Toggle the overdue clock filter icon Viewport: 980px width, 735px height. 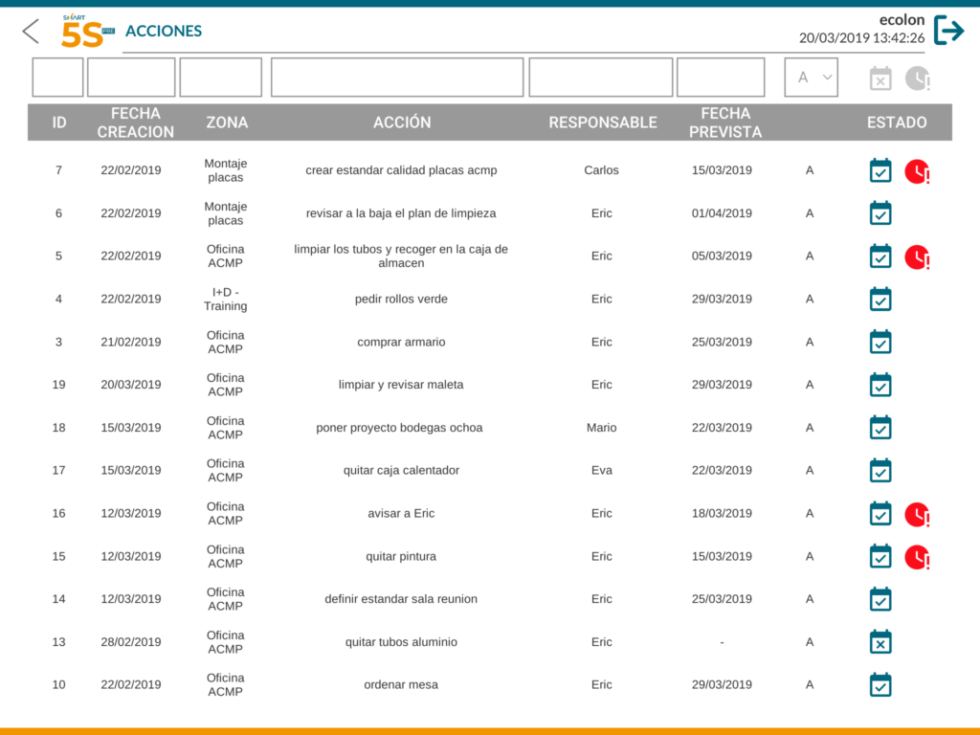[x=917, y=78]
